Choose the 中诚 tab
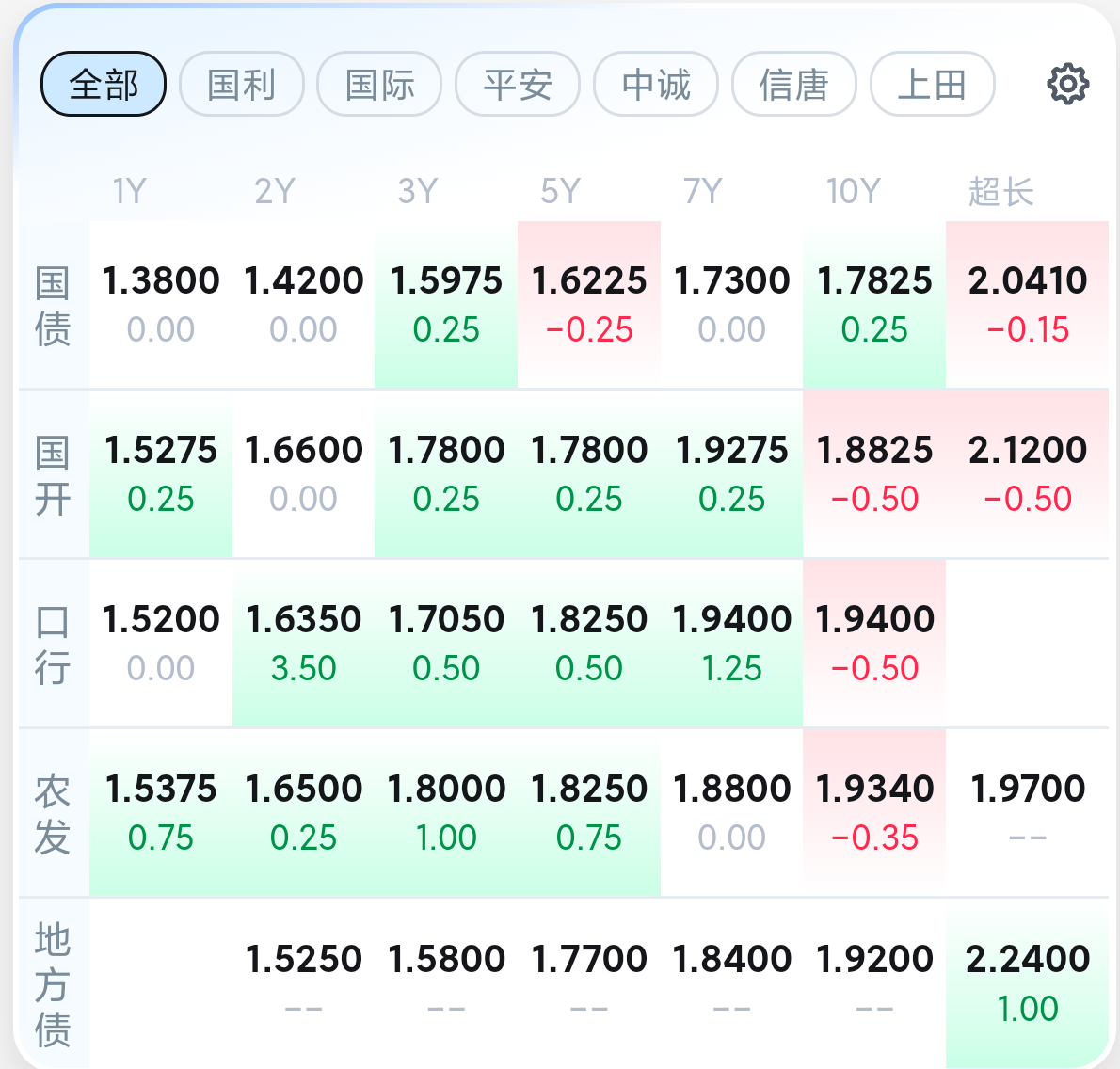The width and height of the screenshot is (1120, 1069). click(x=656, y=85)
